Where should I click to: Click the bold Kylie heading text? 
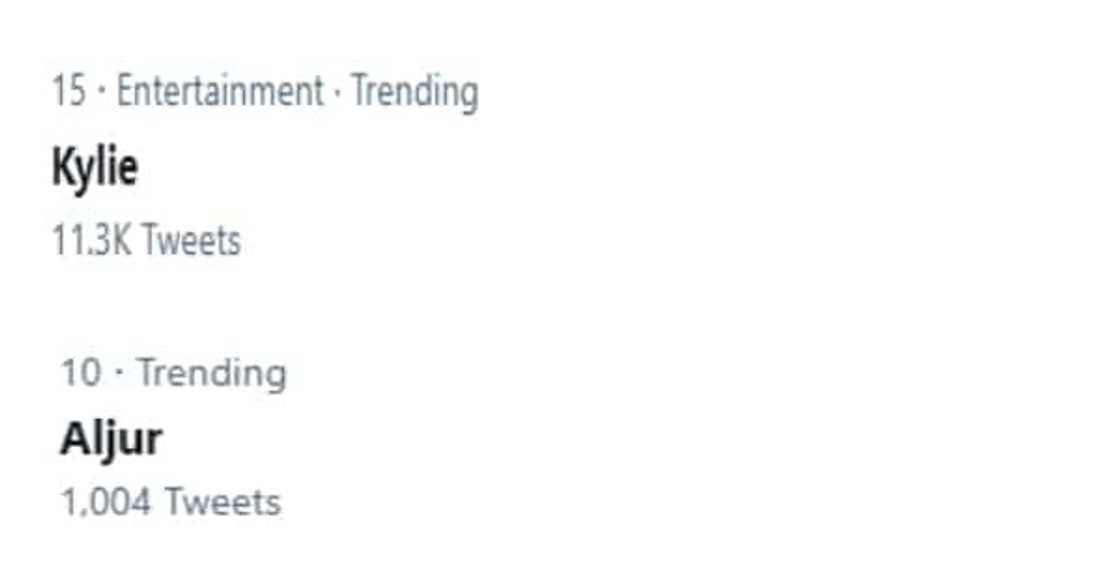(x=95, y=167)
